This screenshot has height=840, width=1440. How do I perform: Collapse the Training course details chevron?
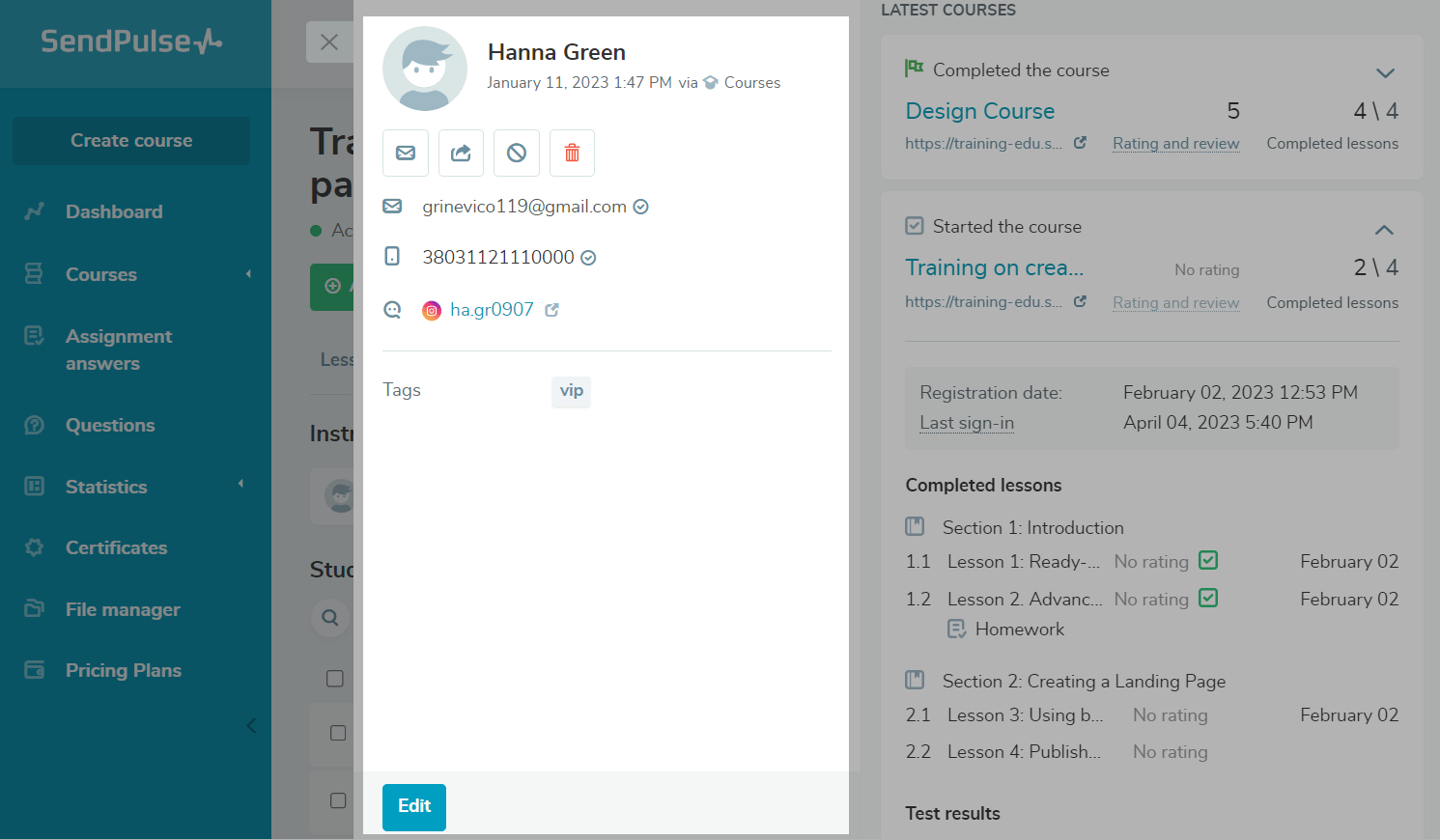[x=1384, y=230]
